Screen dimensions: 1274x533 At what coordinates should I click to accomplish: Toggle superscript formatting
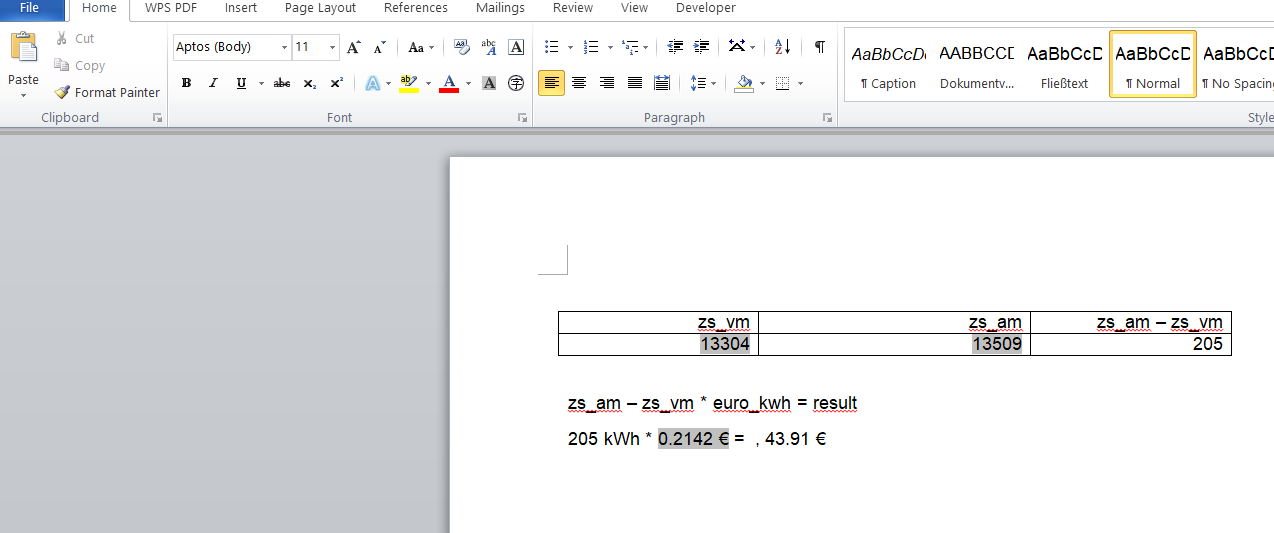(x=337, y=83)
